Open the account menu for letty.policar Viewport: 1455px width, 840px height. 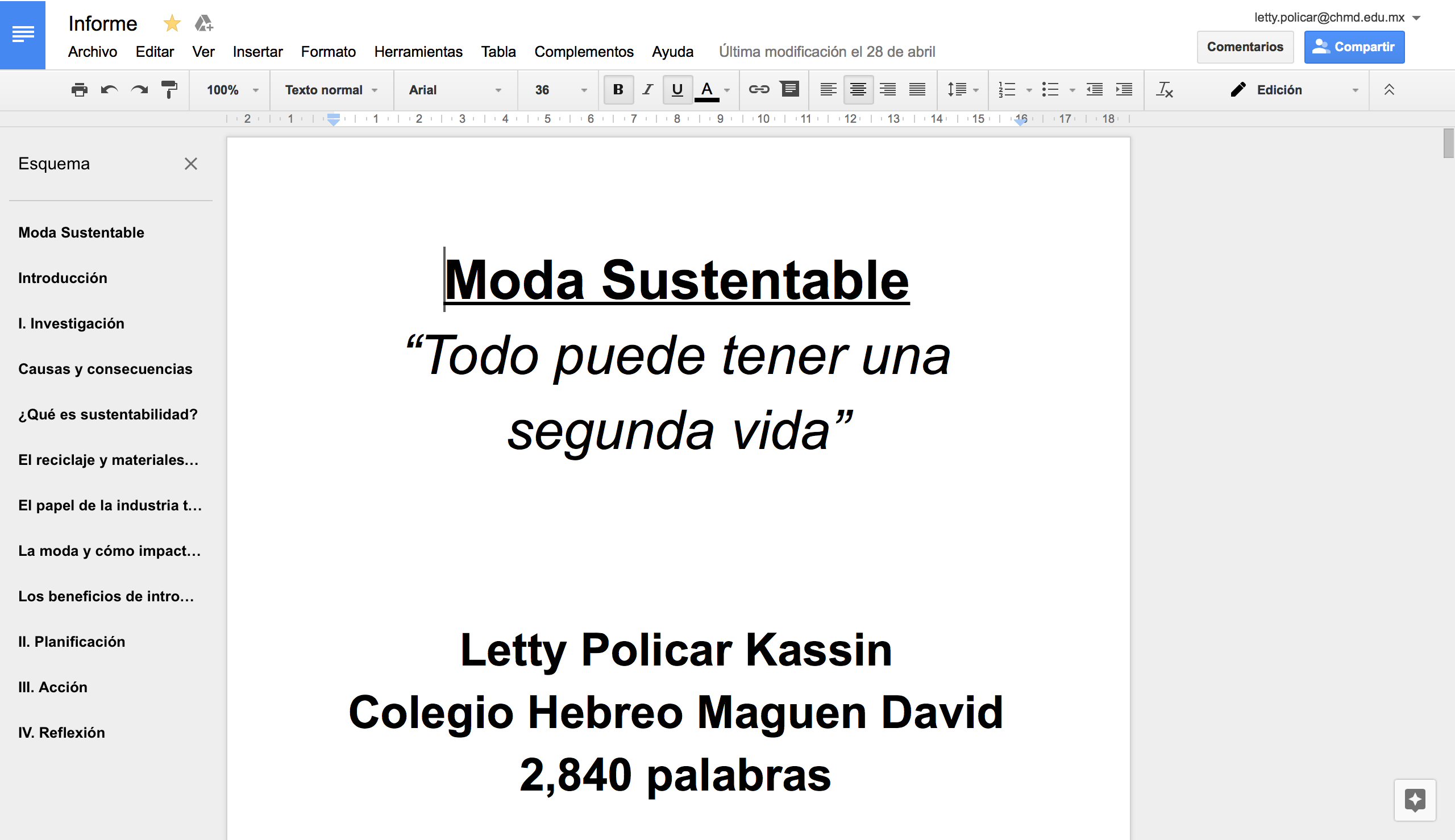pos(1337,17)
